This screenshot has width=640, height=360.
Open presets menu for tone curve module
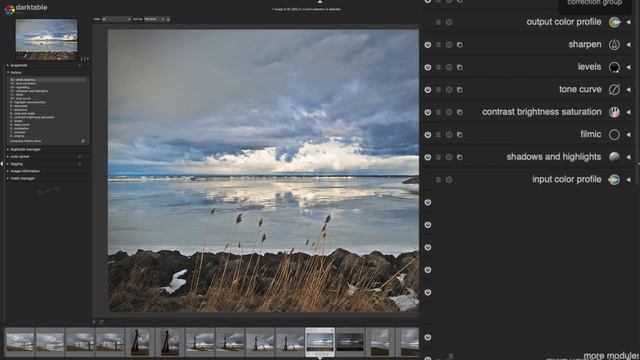[438, 89]
